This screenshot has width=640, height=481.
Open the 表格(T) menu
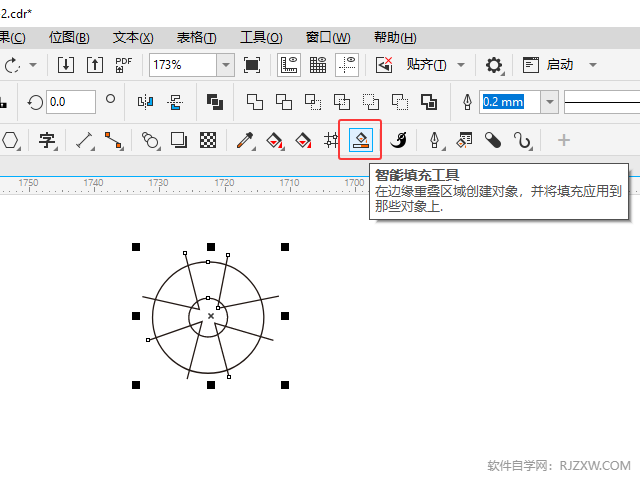pyautogui.click(x=196, y=38)
